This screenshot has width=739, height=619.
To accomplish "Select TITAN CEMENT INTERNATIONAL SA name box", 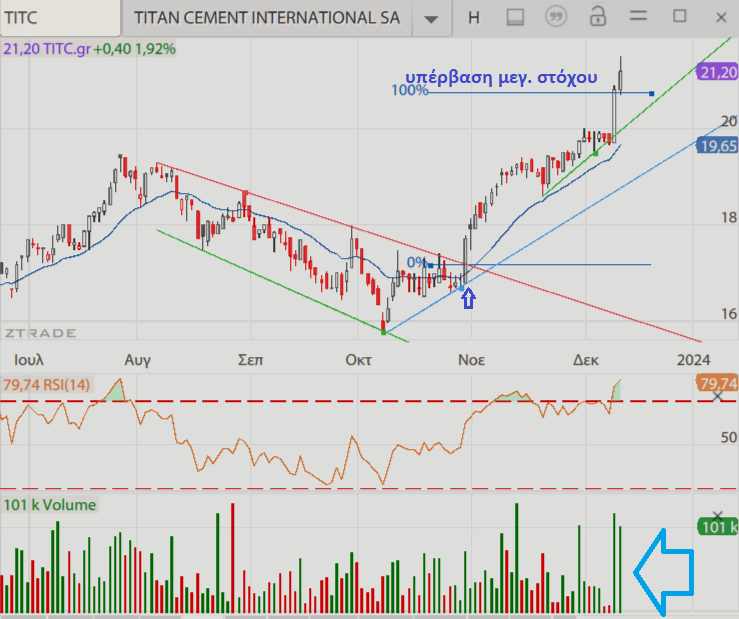I will coord(267,18).
